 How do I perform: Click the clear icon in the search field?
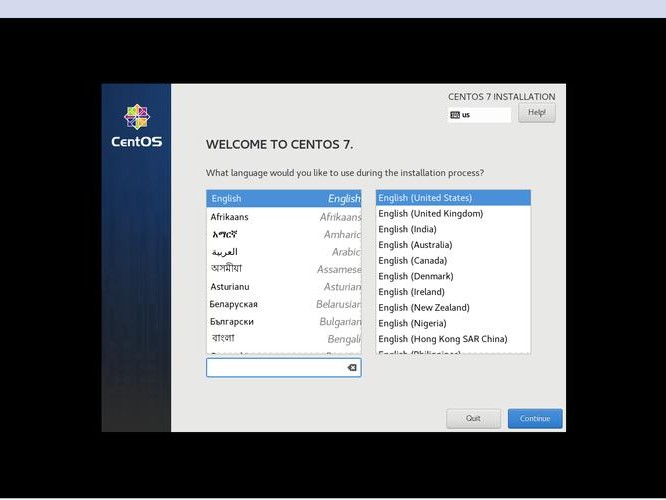(352, 367)
